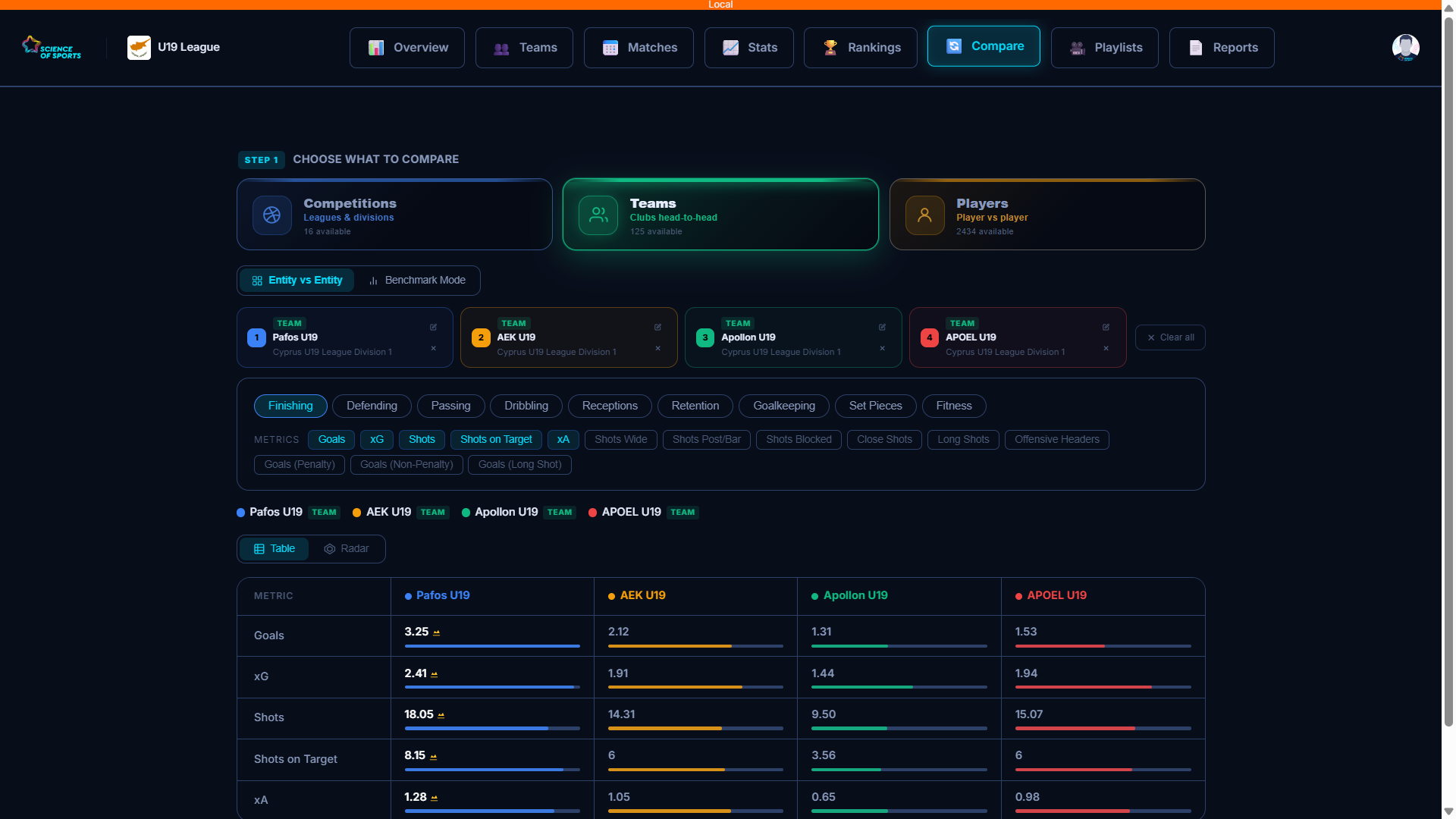Select the Dribbling category
1456x819 pixels.
[x=526, y=406]
